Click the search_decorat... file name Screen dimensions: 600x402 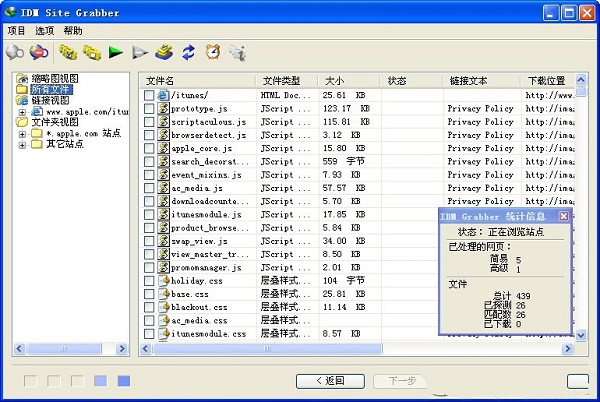(x=210, y=162)
